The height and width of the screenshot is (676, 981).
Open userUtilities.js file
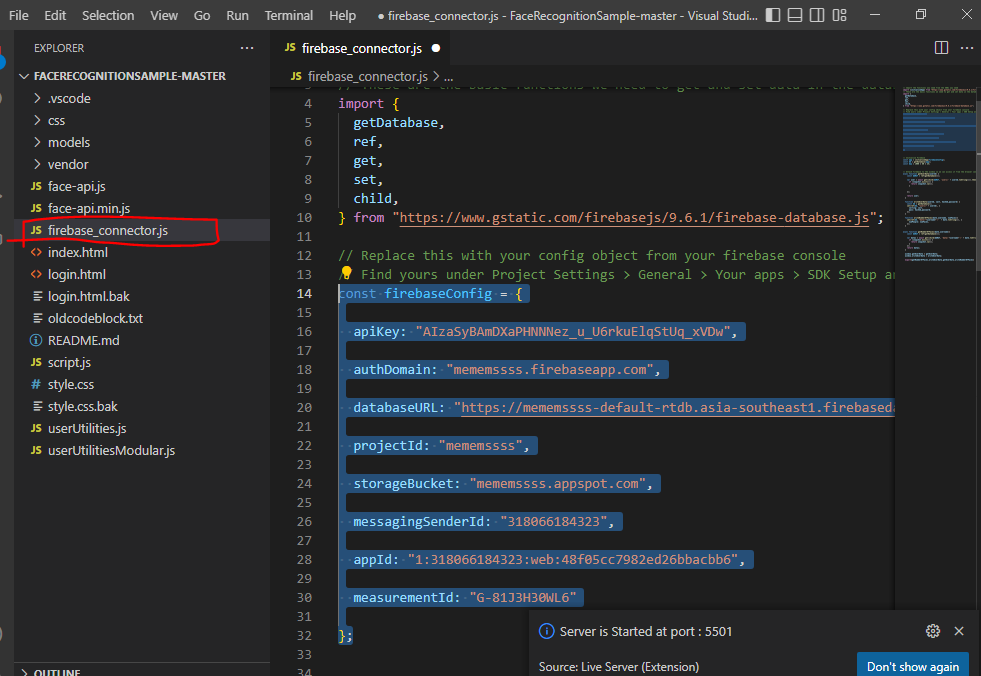tap(142, 428)
